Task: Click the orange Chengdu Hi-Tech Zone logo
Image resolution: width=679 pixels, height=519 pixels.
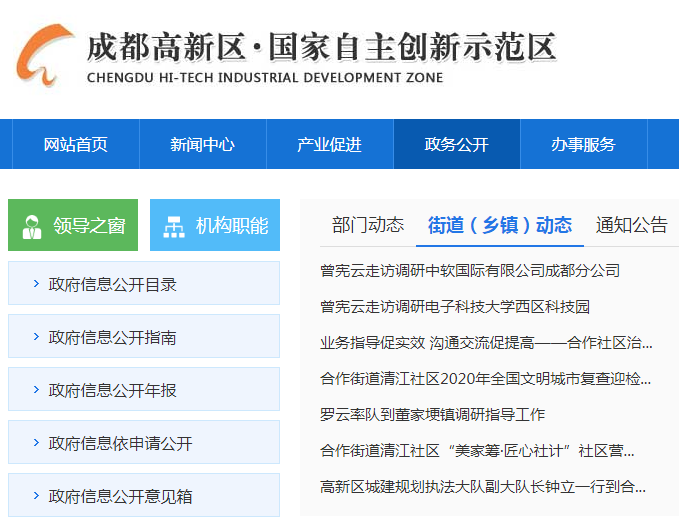Action: click(44, 56)
